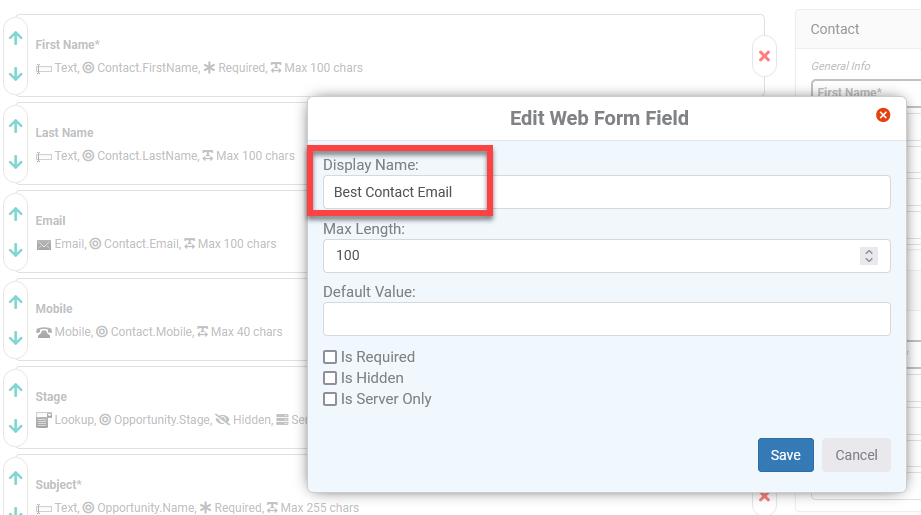This screenshot has width=921, height=515.
Task: Move Stage field down with arrow
Action: (x=16, y=426)
